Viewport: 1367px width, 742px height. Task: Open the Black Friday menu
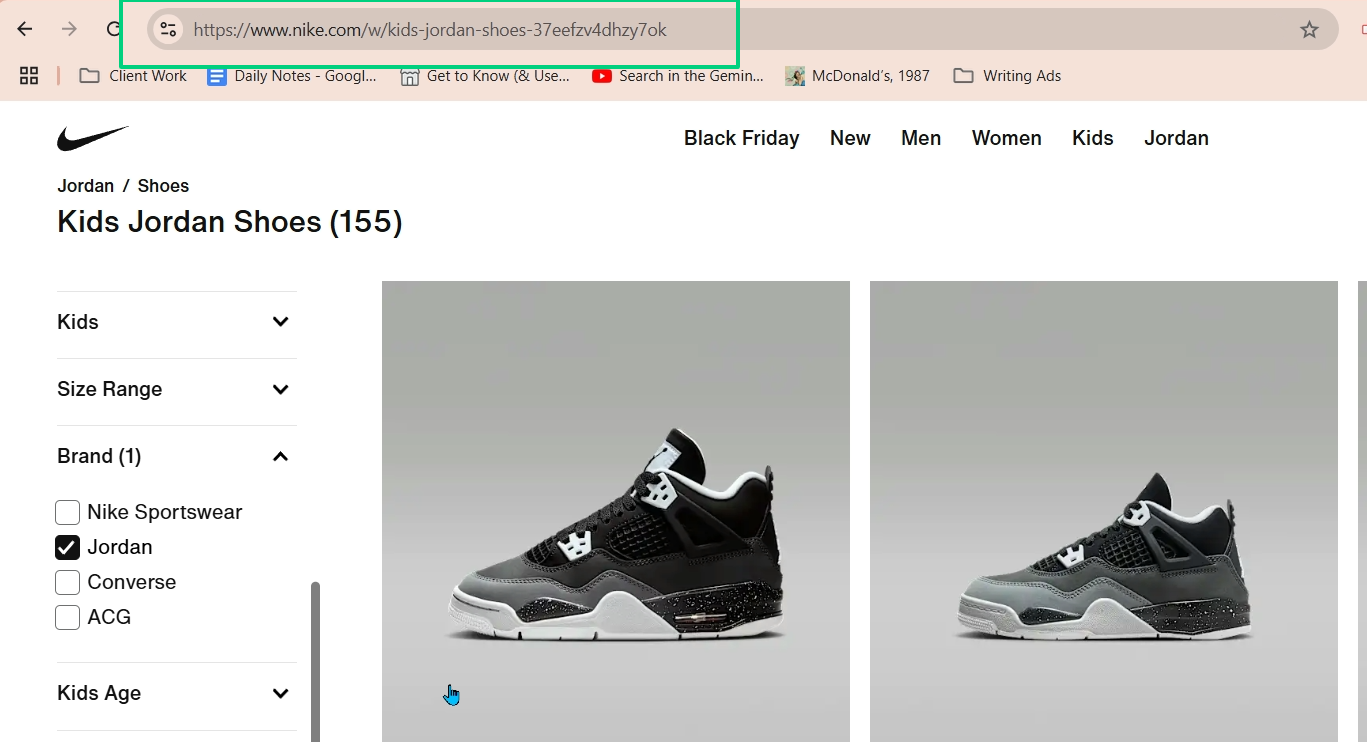tap(741, 138)
